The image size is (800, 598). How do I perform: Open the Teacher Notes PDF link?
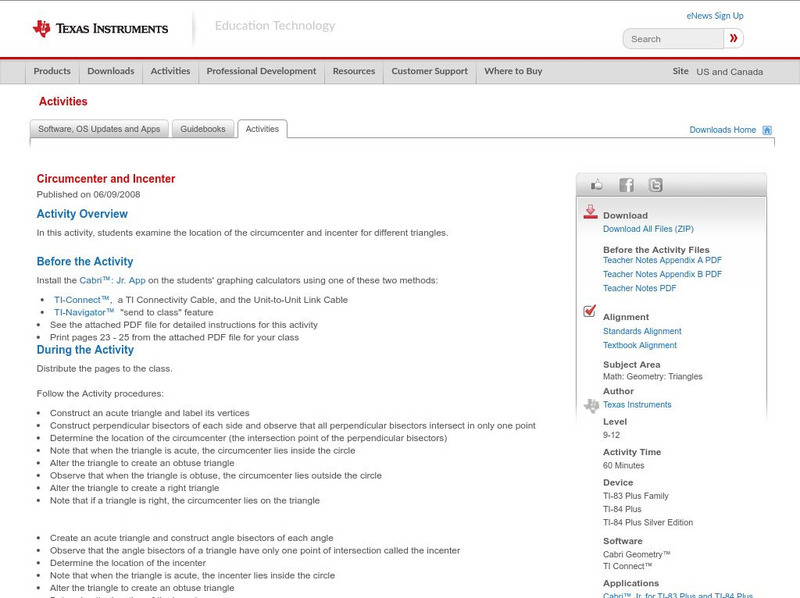(639, 288)
